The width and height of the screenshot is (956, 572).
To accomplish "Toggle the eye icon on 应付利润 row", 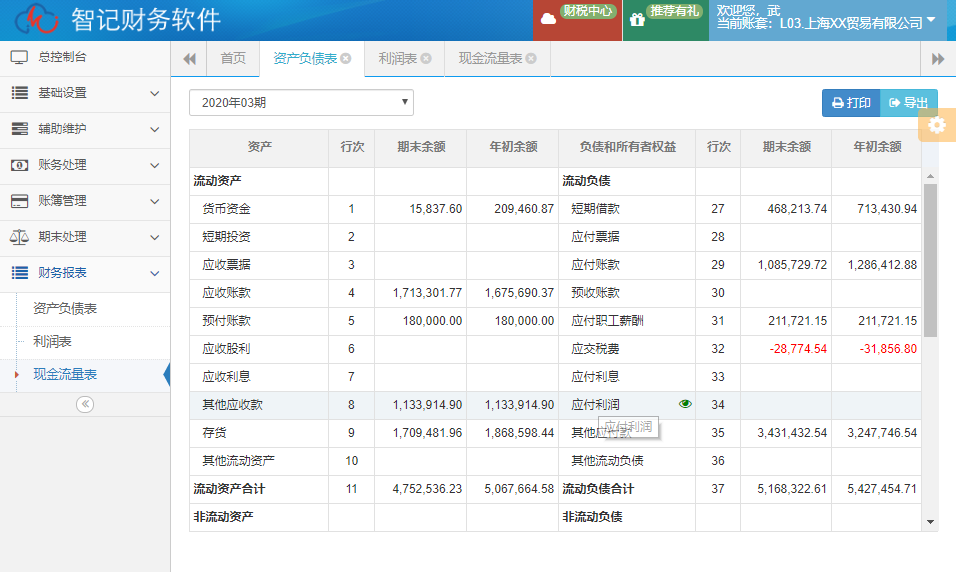I will coord(685,404).
